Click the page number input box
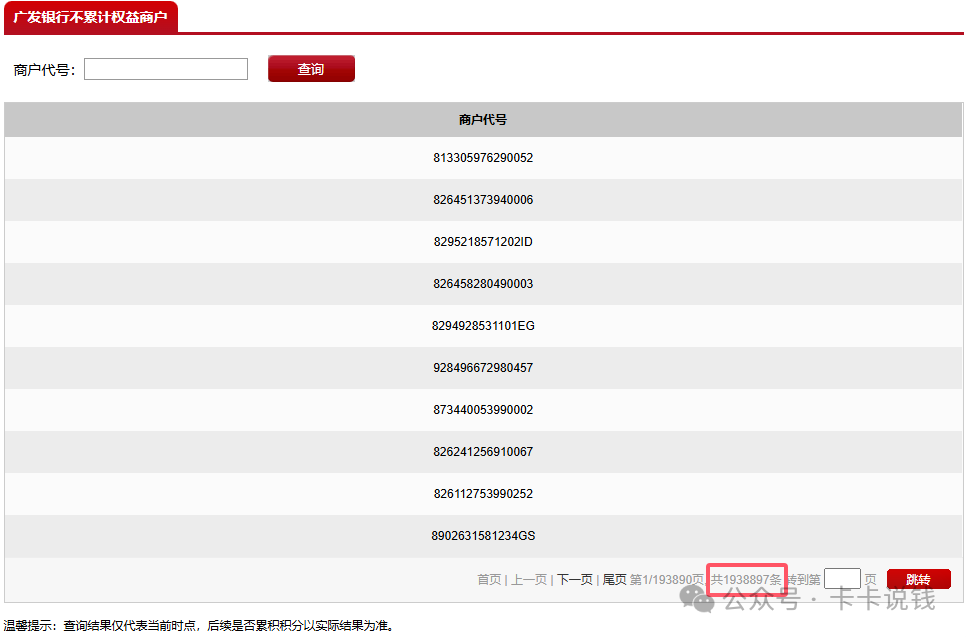 pos(842,579)
